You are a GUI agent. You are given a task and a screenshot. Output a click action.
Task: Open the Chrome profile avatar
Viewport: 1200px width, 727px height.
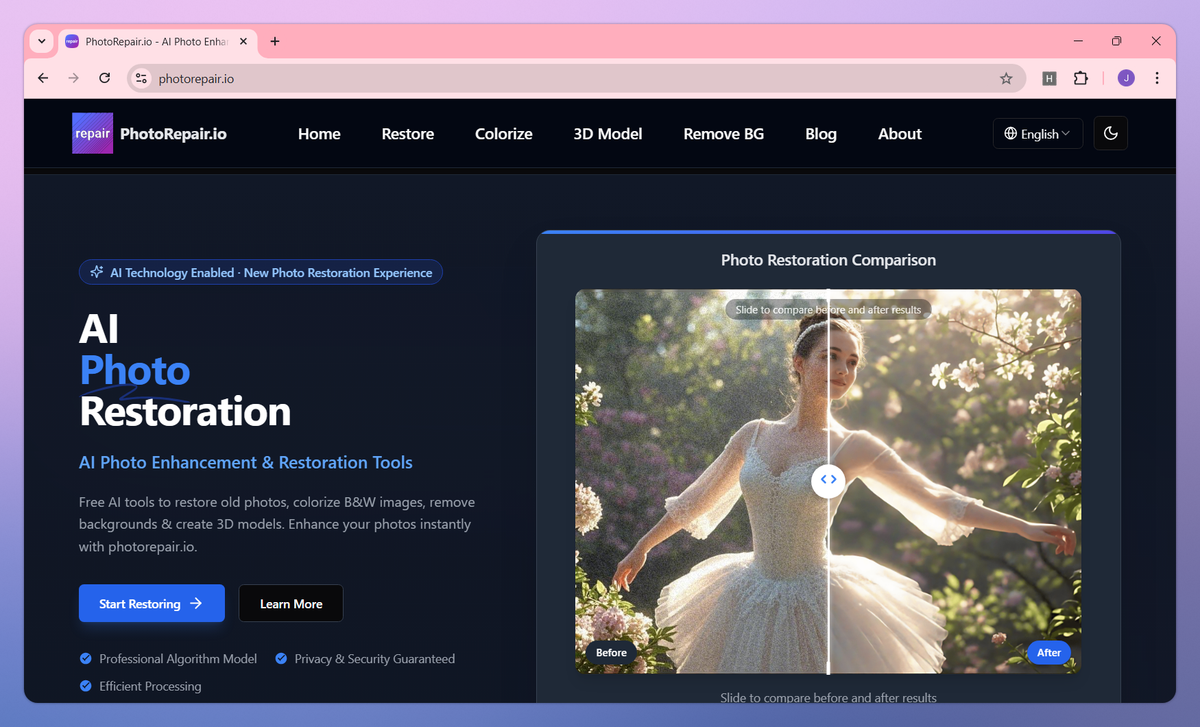point(1126,78)
